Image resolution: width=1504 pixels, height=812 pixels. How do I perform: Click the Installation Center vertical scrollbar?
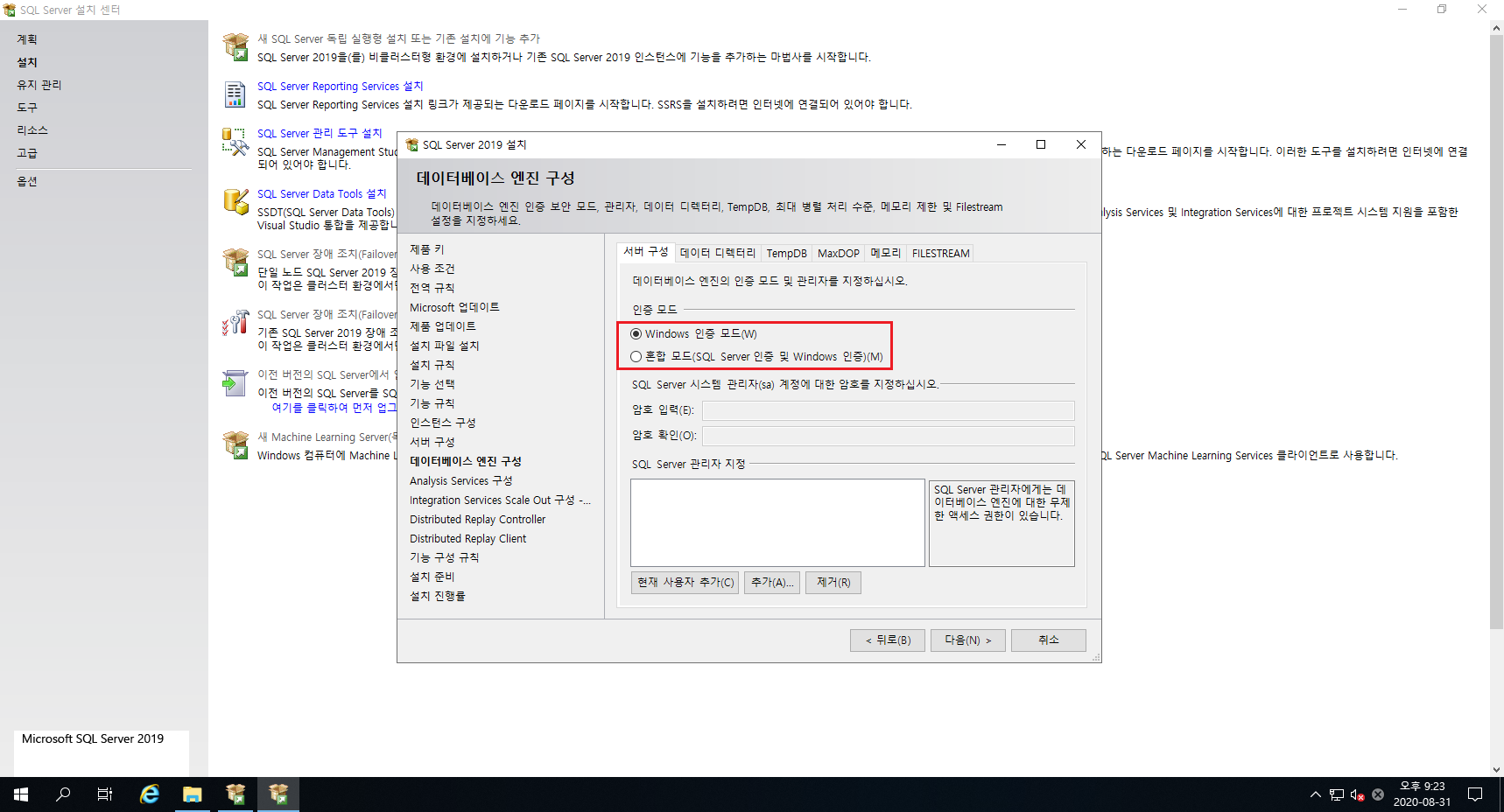click(x=1496, y=332)
